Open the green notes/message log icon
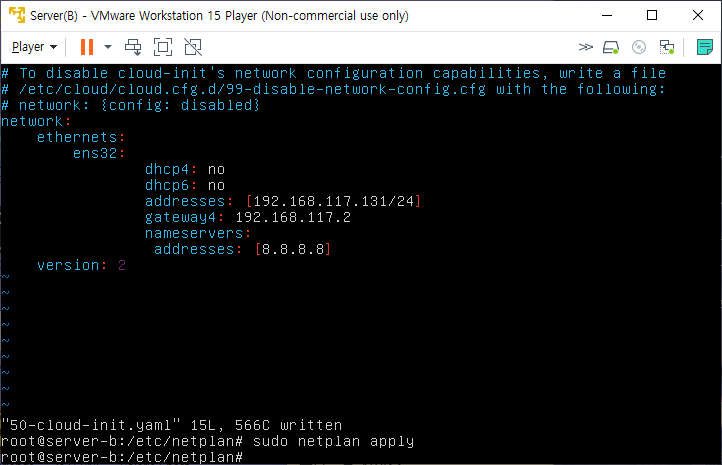Screen dimensions: 722x465 [705, 47]
